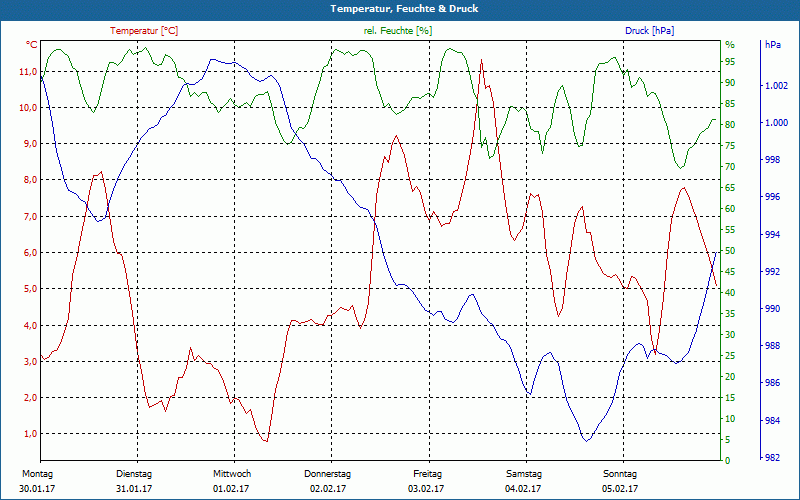This screenshot has height=500, width=800.
Task: Click the '65' humidity axis value
Action: (x=730, y=188)
